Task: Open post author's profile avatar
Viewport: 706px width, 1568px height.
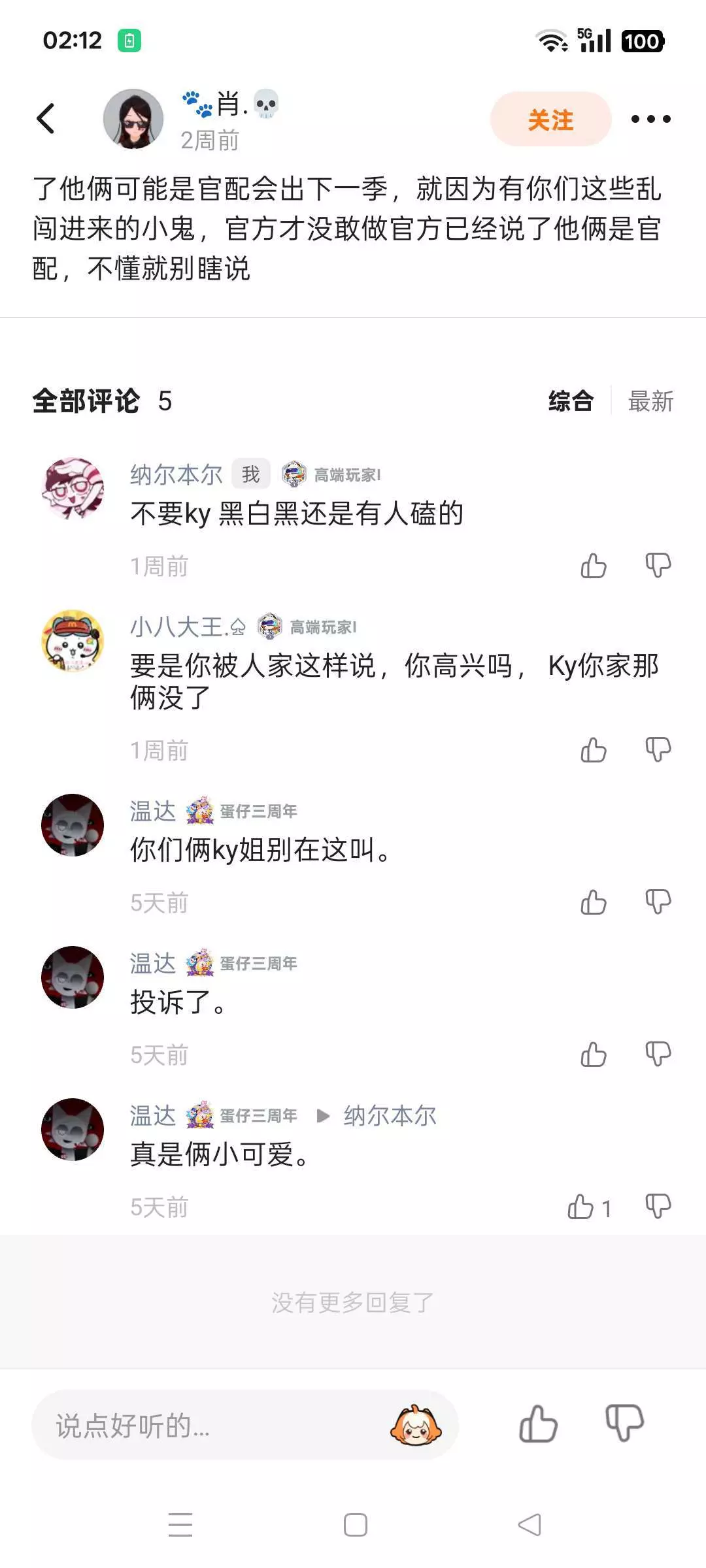Action: [x=133, y=119]
